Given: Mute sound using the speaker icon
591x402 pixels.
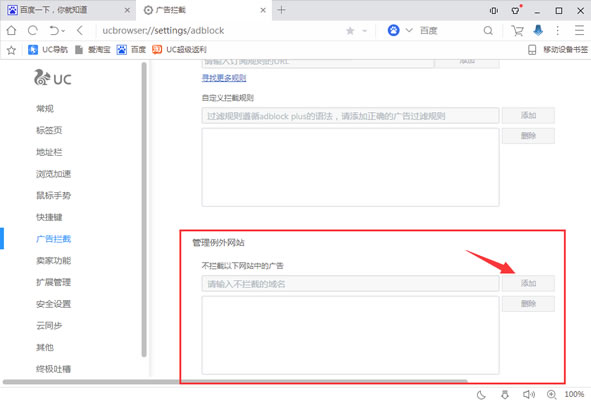Looking at the screenshot, I should coord(528,394).
